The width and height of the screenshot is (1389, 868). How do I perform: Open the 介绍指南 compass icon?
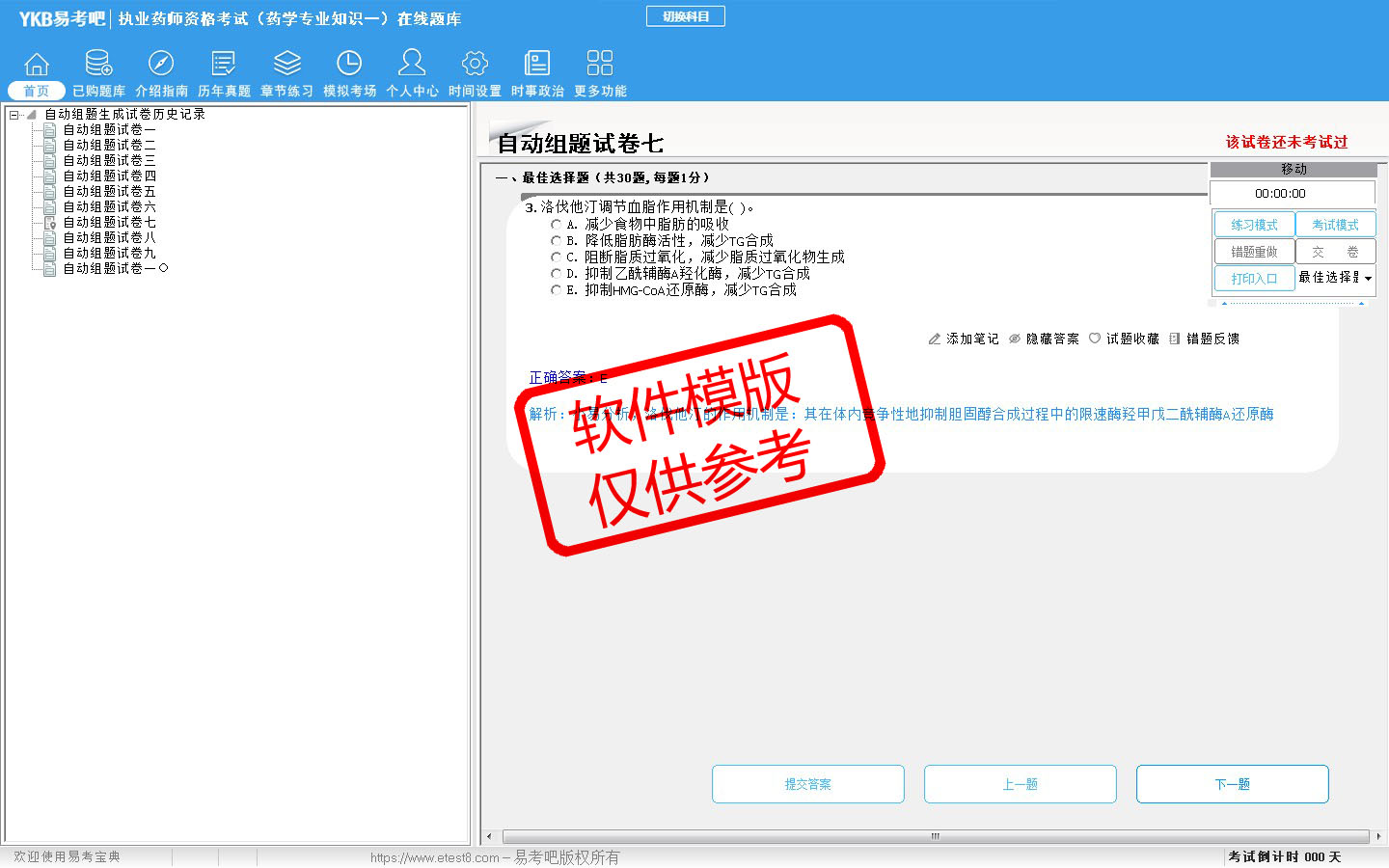(161, 65)
